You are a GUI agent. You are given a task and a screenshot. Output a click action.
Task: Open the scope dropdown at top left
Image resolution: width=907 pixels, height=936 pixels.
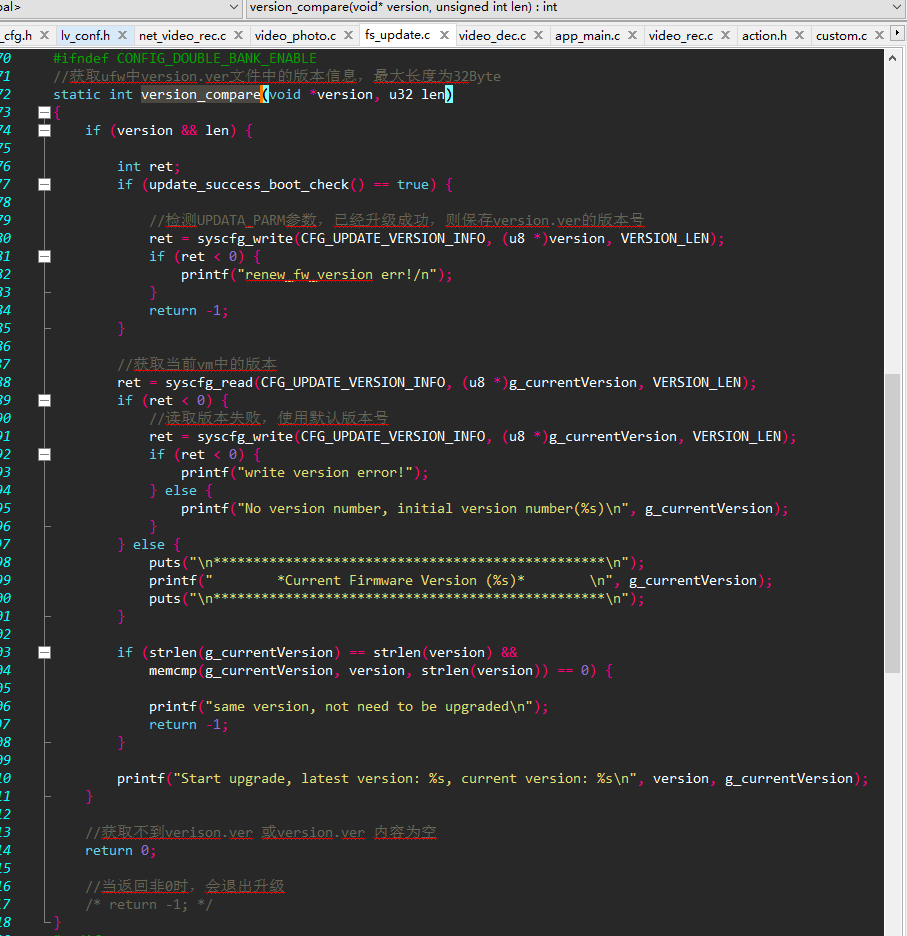[120, 8]
